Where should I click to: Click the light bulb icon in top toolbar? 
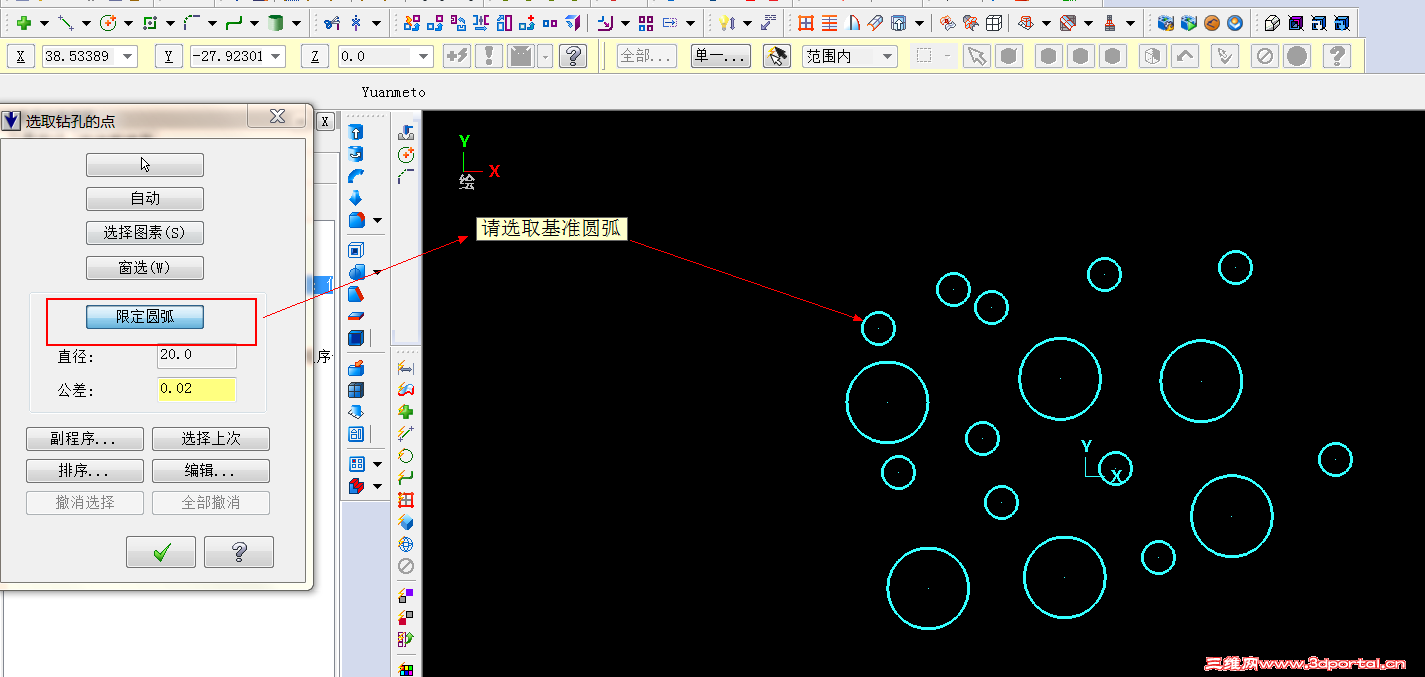[727, 23]
